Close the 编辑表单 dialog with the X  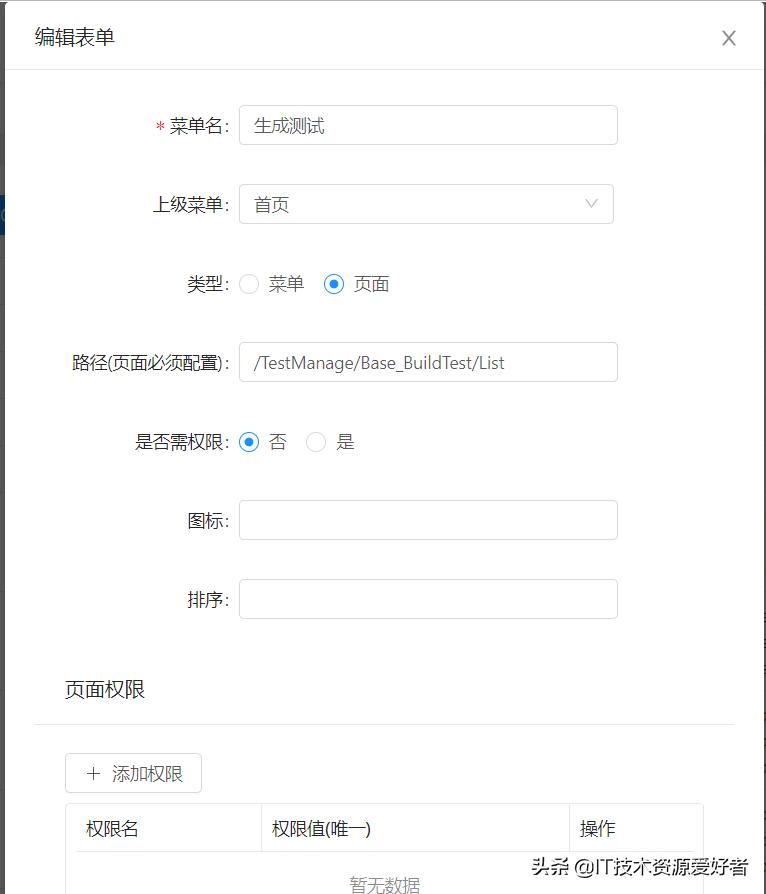pyautogui.click(x=729, y=38)
